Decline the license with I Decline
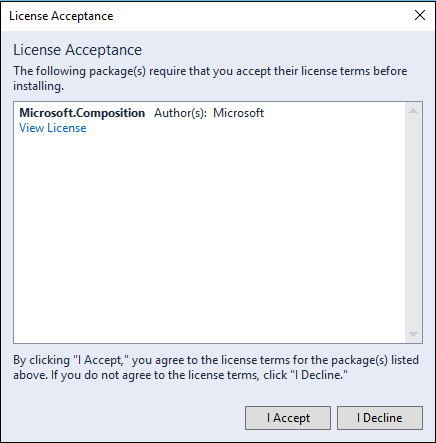436x443 pixels. pos(380,418)
